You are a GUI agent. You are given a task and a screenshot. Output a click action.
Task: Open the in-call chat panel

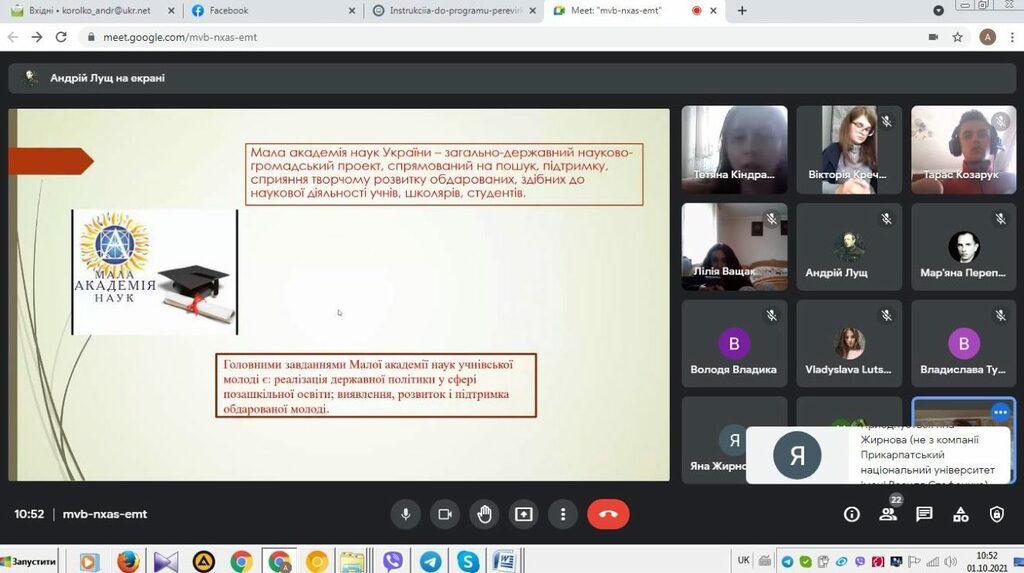924,514
